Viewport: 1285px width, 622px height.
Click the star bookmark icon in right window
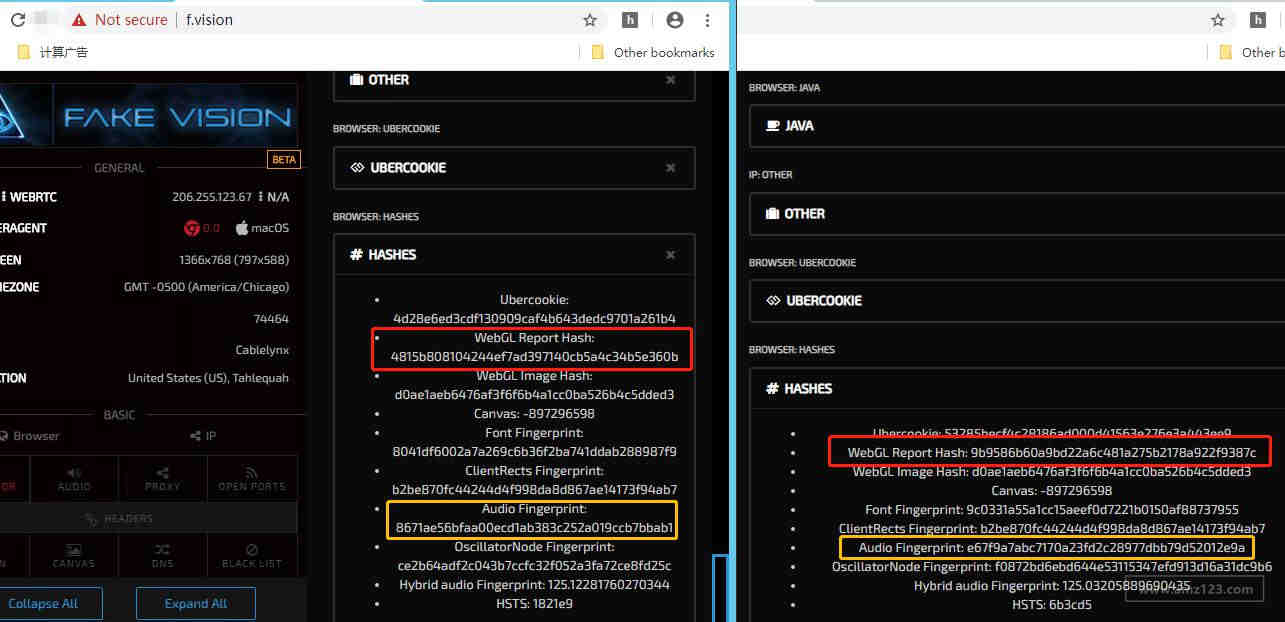pyautogui.click(x=1218, y=20)
